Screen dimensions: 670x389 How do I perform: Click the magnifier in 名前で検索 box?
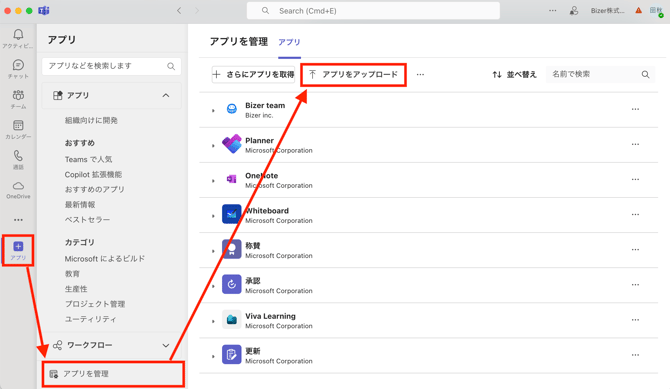click(645, 74)
